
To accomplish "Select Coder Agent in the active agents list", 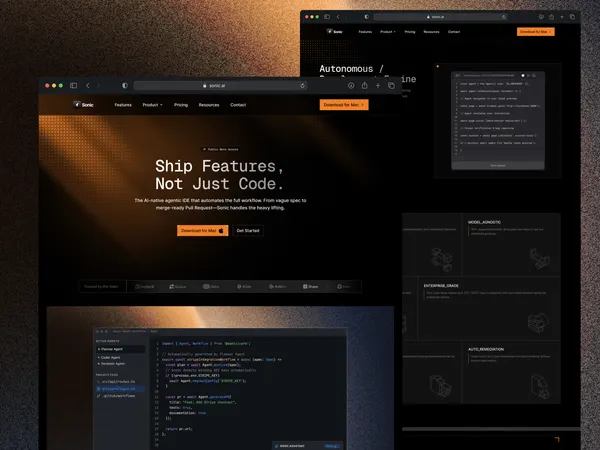I will pyautogui.click(x=110, y=357).
